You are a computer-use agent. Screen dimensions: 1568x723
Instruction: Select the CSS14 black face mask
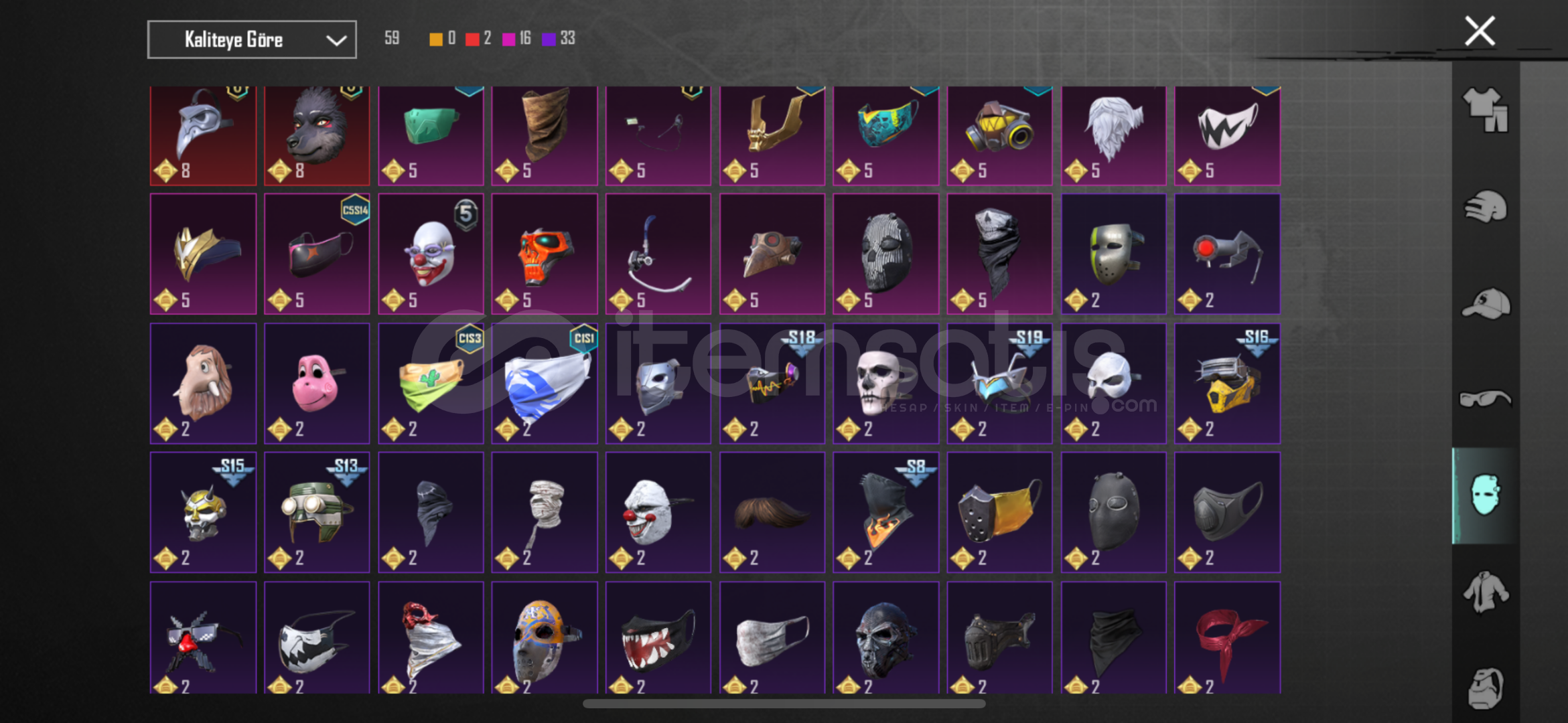[x=317, y=254]
